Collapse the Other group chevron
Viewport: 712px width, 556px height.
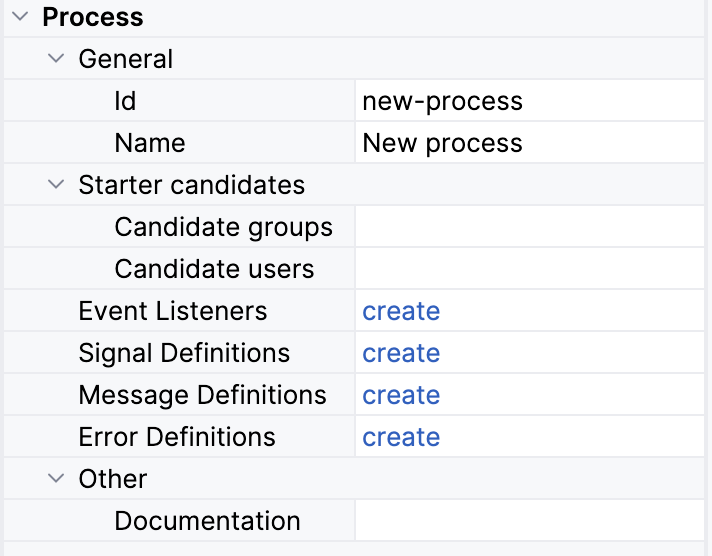(x=56, y=479)
